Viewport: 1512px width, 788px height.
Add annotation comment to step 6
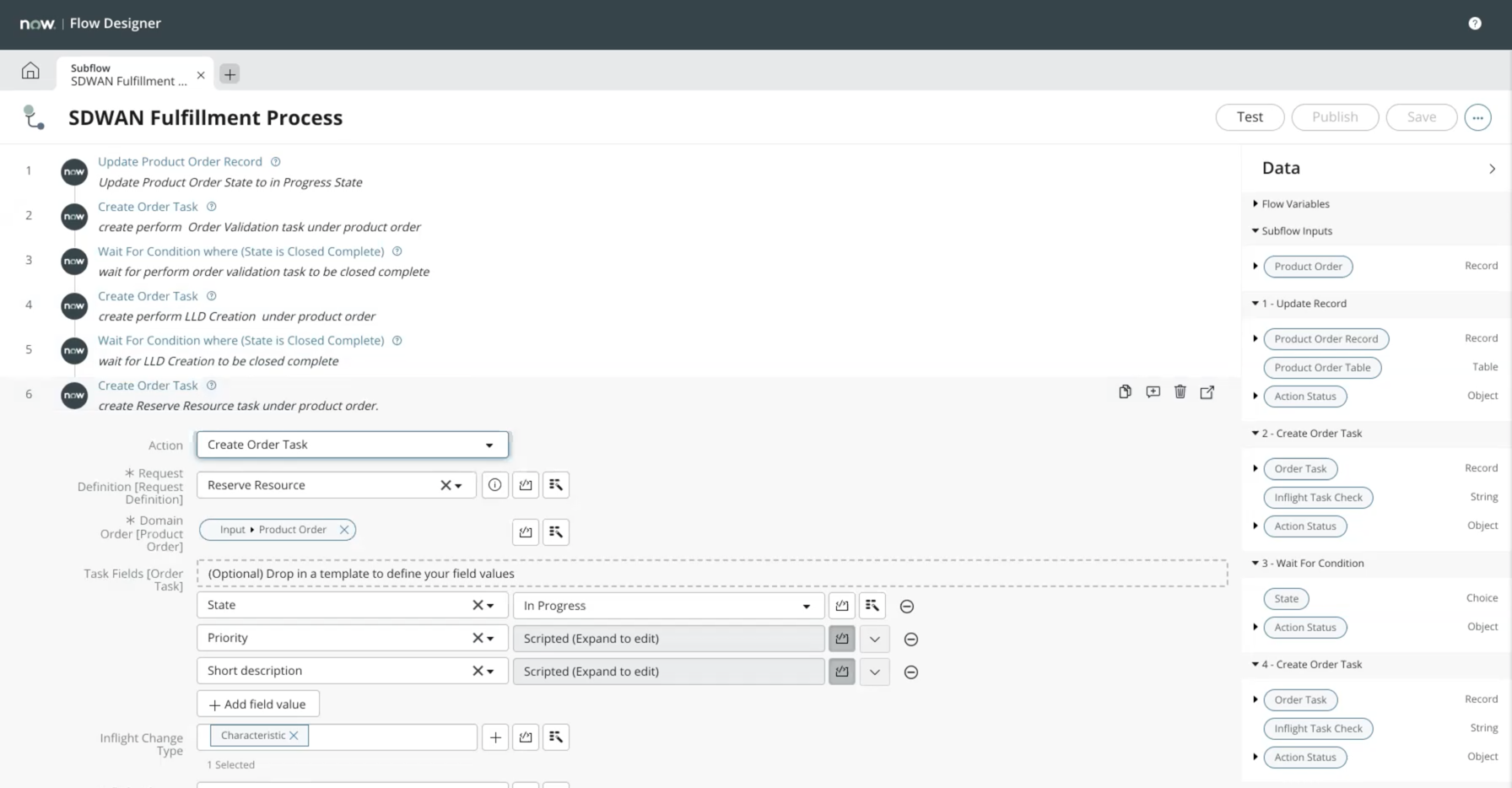click(1153, 391)
